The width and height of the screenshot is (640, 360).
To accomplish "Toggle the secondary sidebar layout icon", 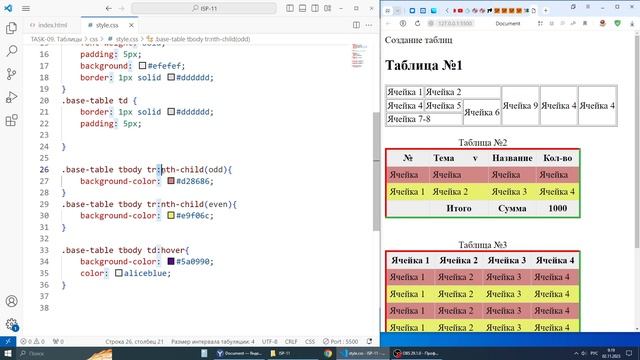I will 315,8.
